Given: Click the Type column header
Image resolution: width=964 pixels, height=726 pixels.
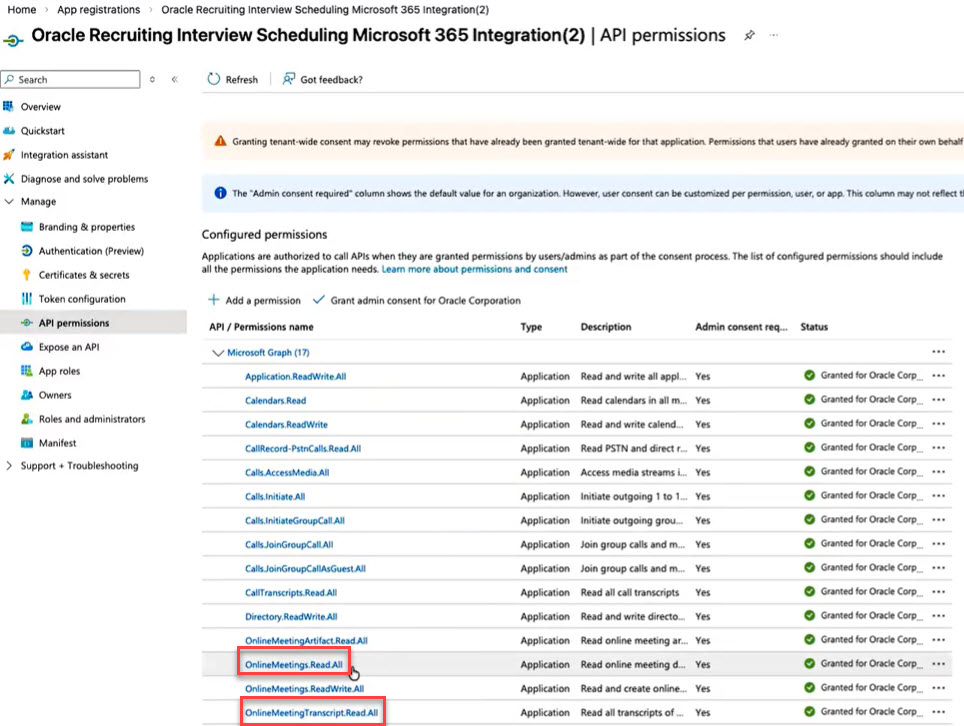Looking at the screenshot, I should [531, 326].
